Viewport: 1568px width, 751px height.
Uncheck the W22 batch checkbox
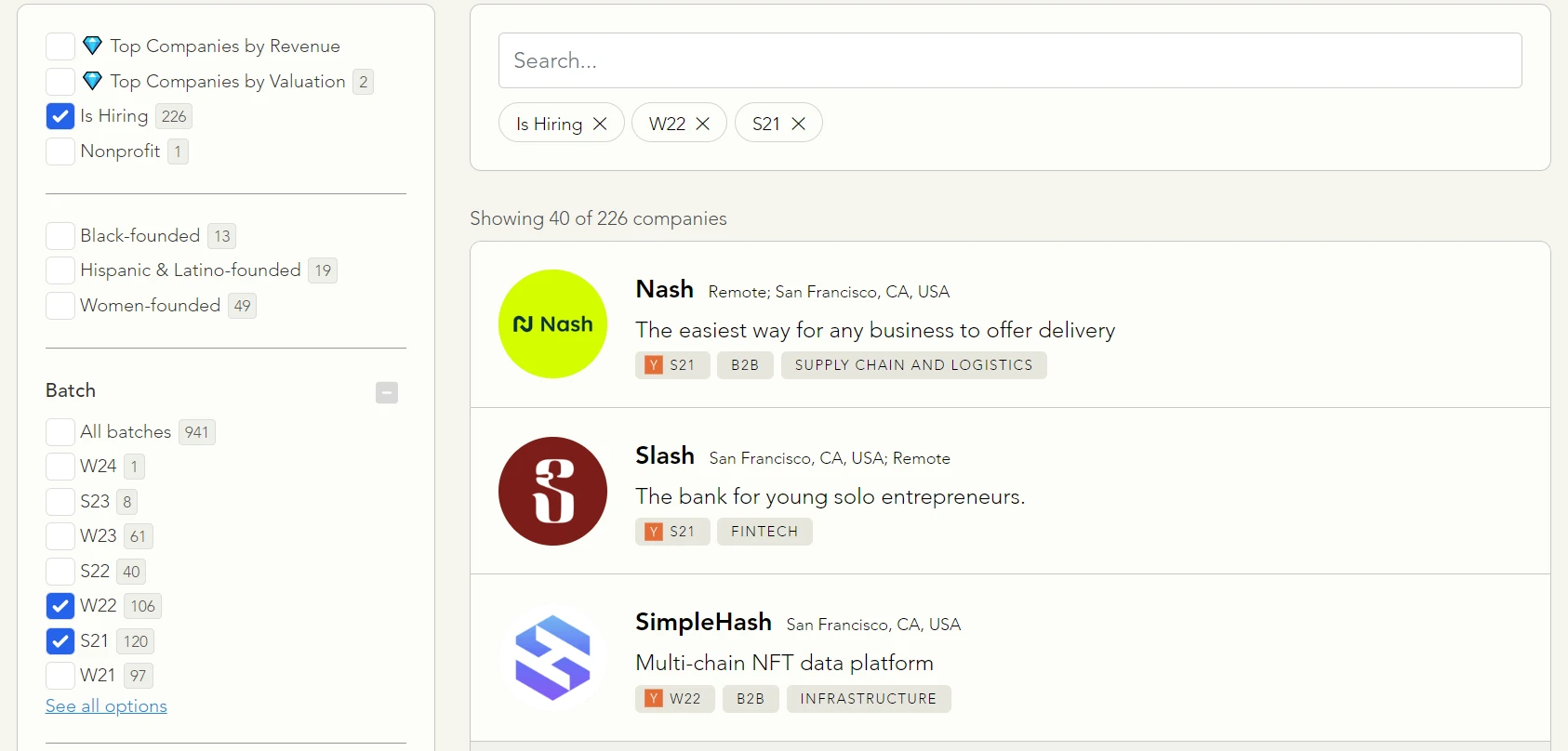pos(60,606)
